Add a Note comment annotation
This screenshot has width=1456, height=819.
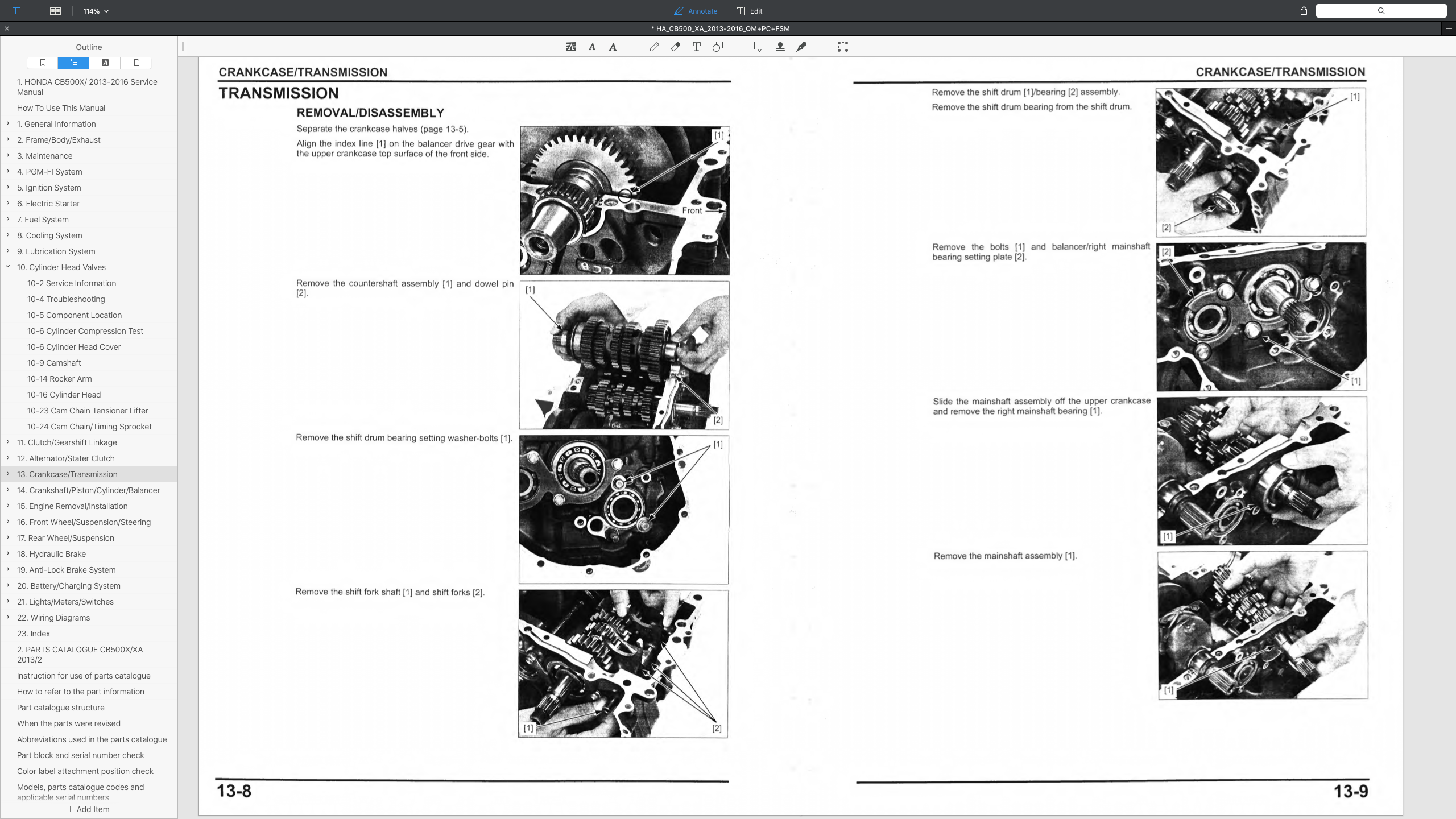759,47
